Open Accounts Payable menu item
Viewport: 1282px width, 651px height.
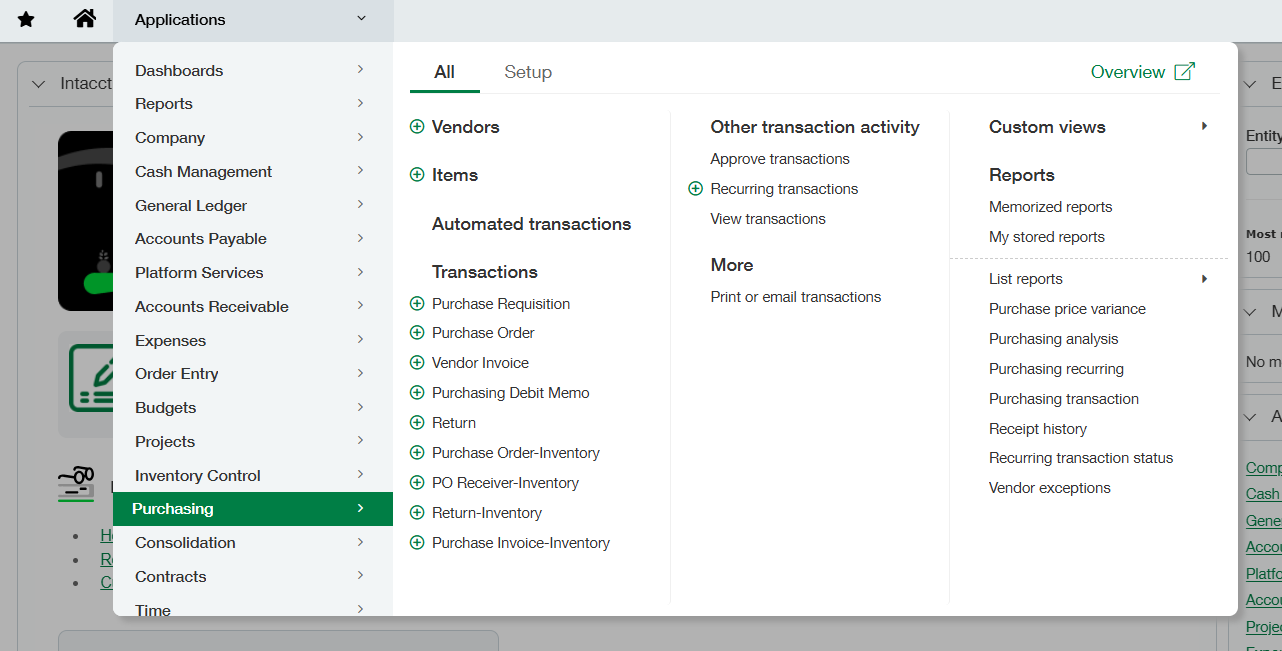point(201,239)
